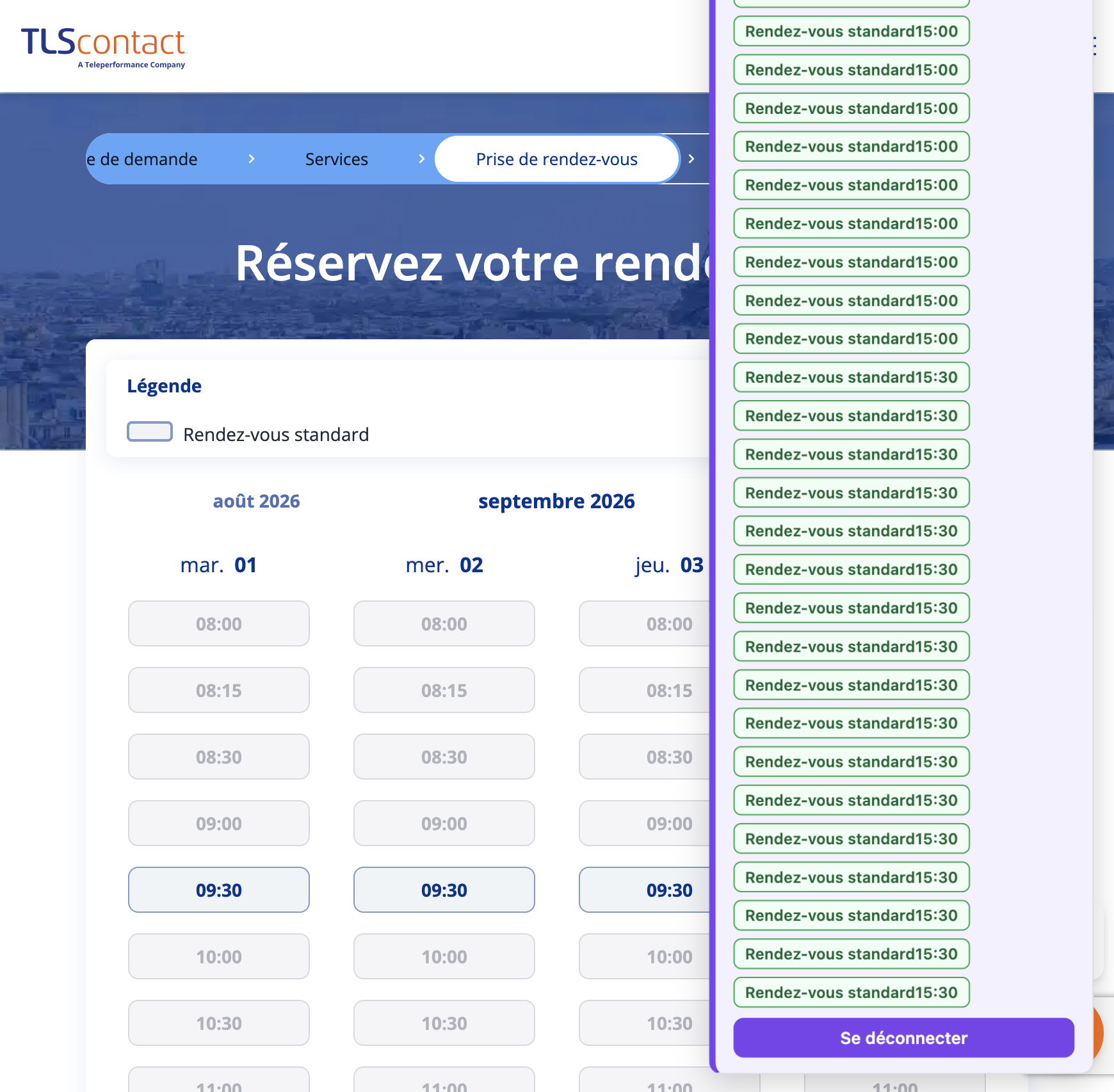
Task: Open the three-dot menu at top right
Action: click(1095, 46)
